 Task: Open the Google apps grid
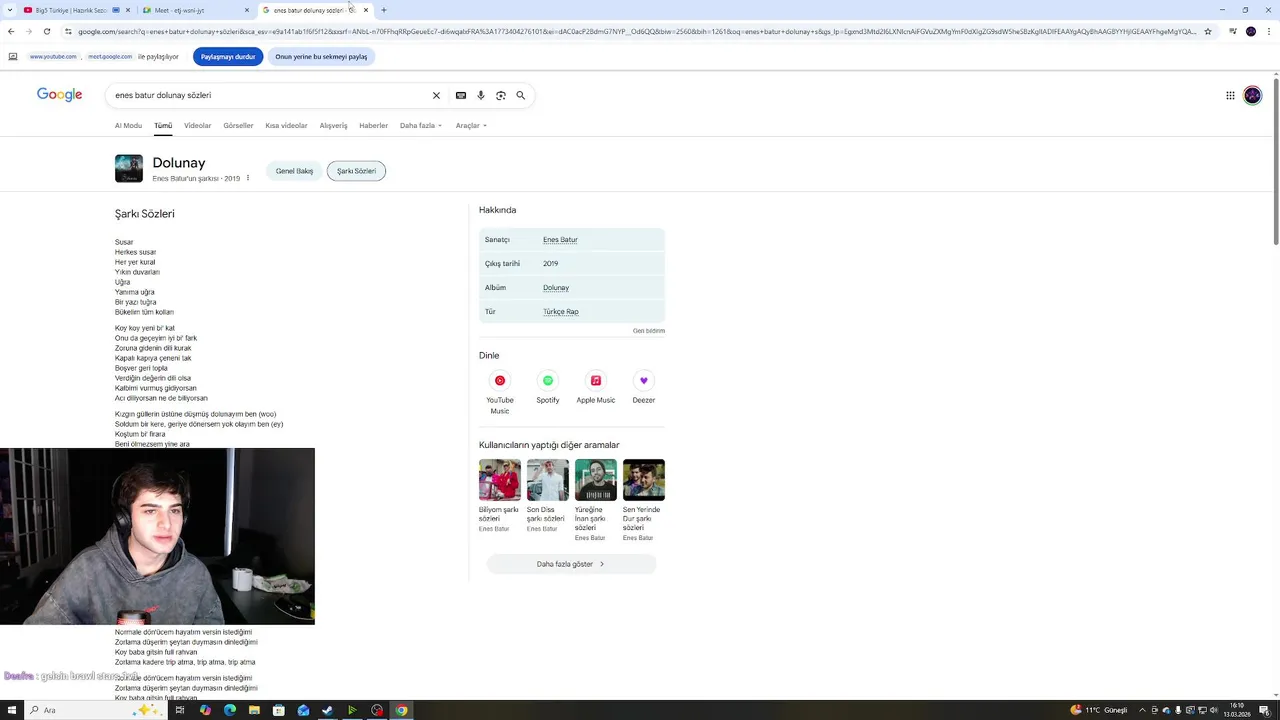[1230, 95]
